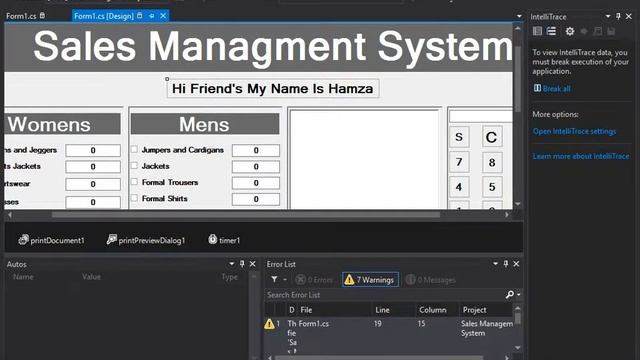Close the Error List panel
The width and height of the screenshot is (640, 360).
(516, 264)
